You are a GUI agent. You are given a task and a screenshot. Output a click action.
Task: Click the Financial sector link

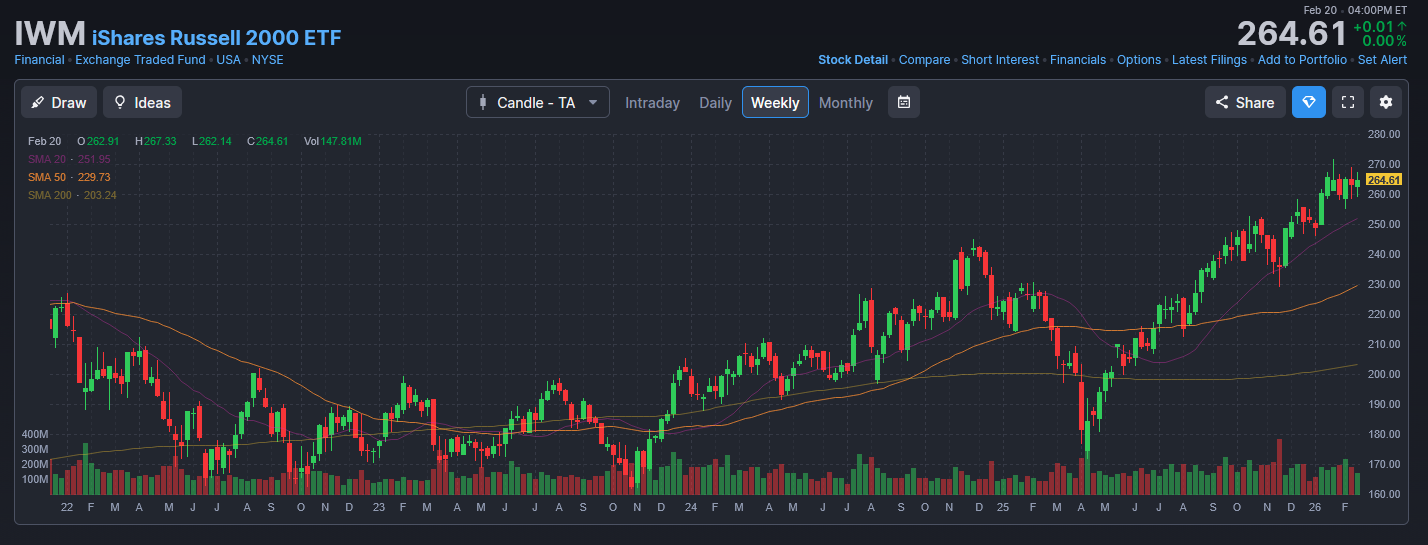click(39, 60)
